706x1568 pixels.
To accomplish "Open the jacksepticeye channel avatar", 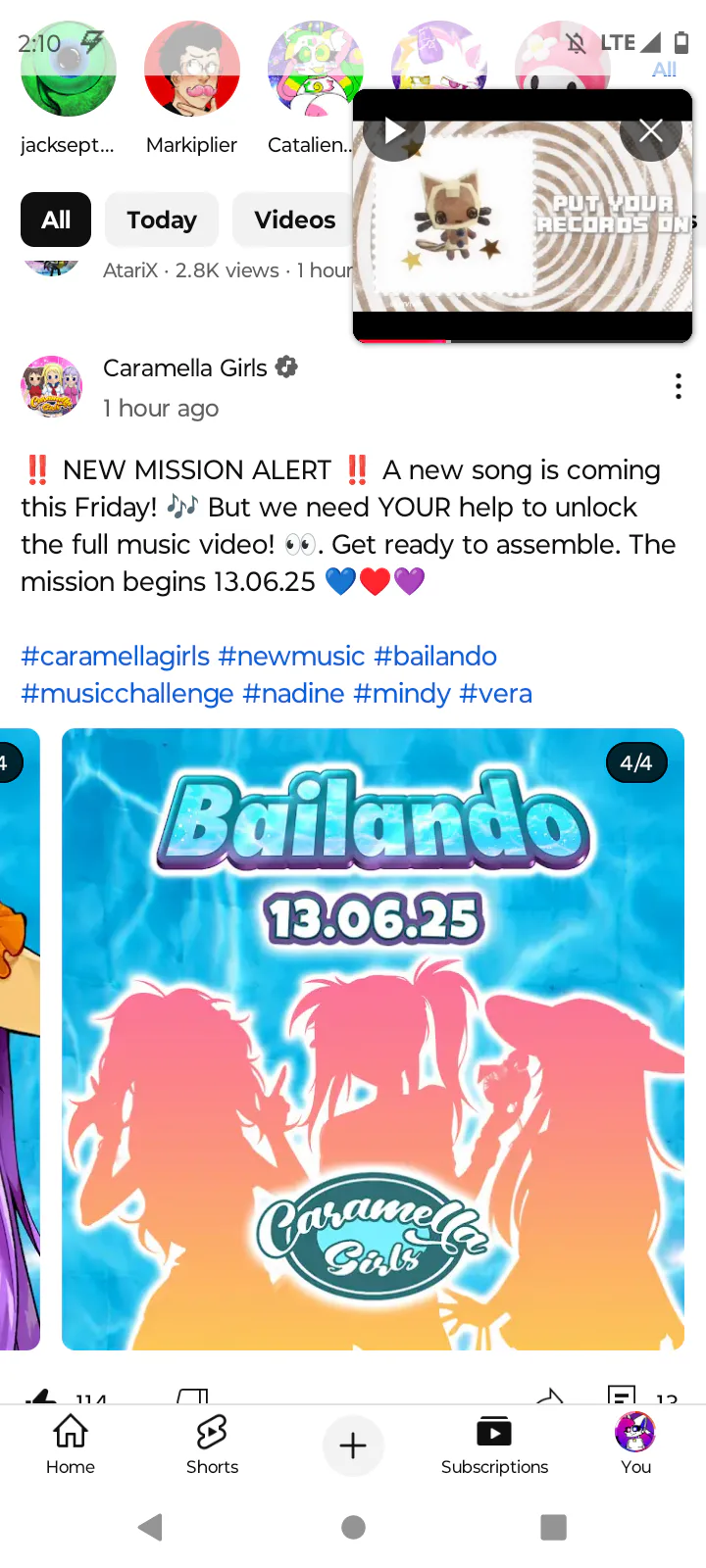I will [68, 69].
